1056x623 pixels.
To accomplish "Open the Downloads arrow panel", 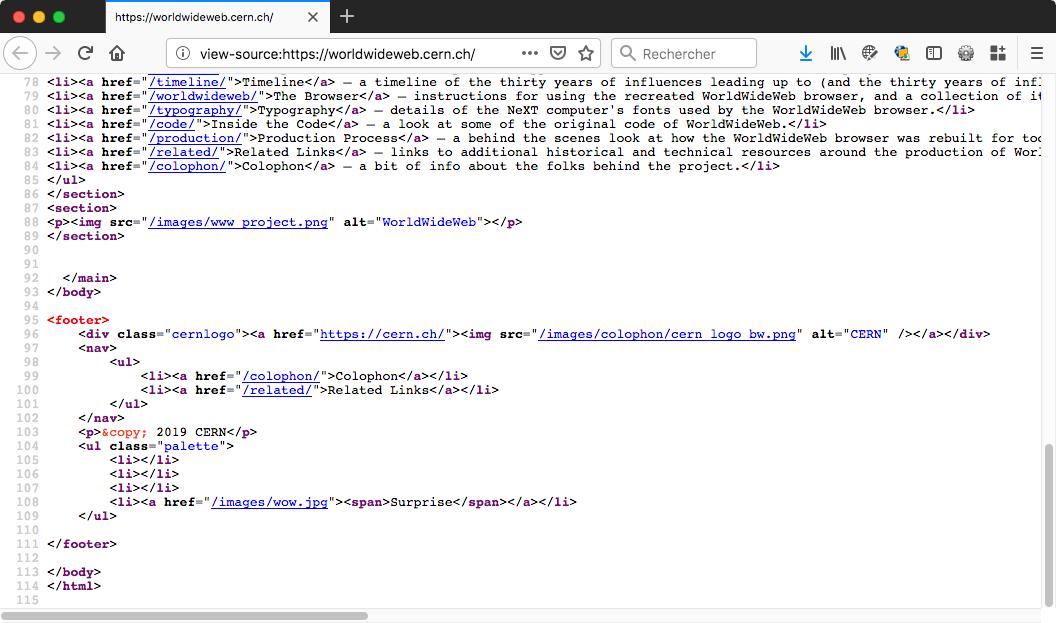I will point(805,53).
